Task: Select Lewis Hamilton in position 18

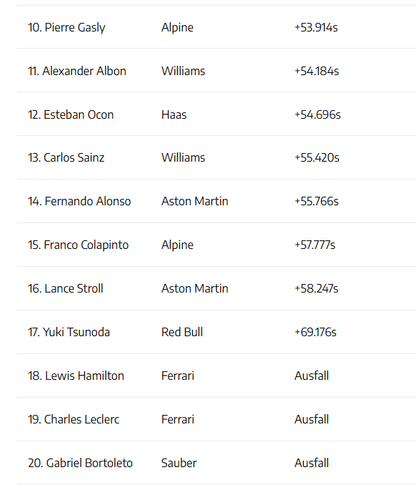Action: (x=76, y=376)
